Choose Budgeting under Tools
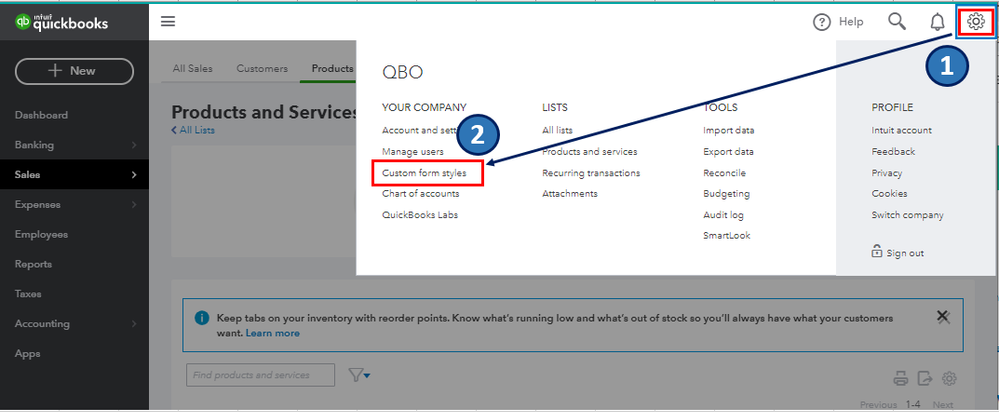 (726, 194)
